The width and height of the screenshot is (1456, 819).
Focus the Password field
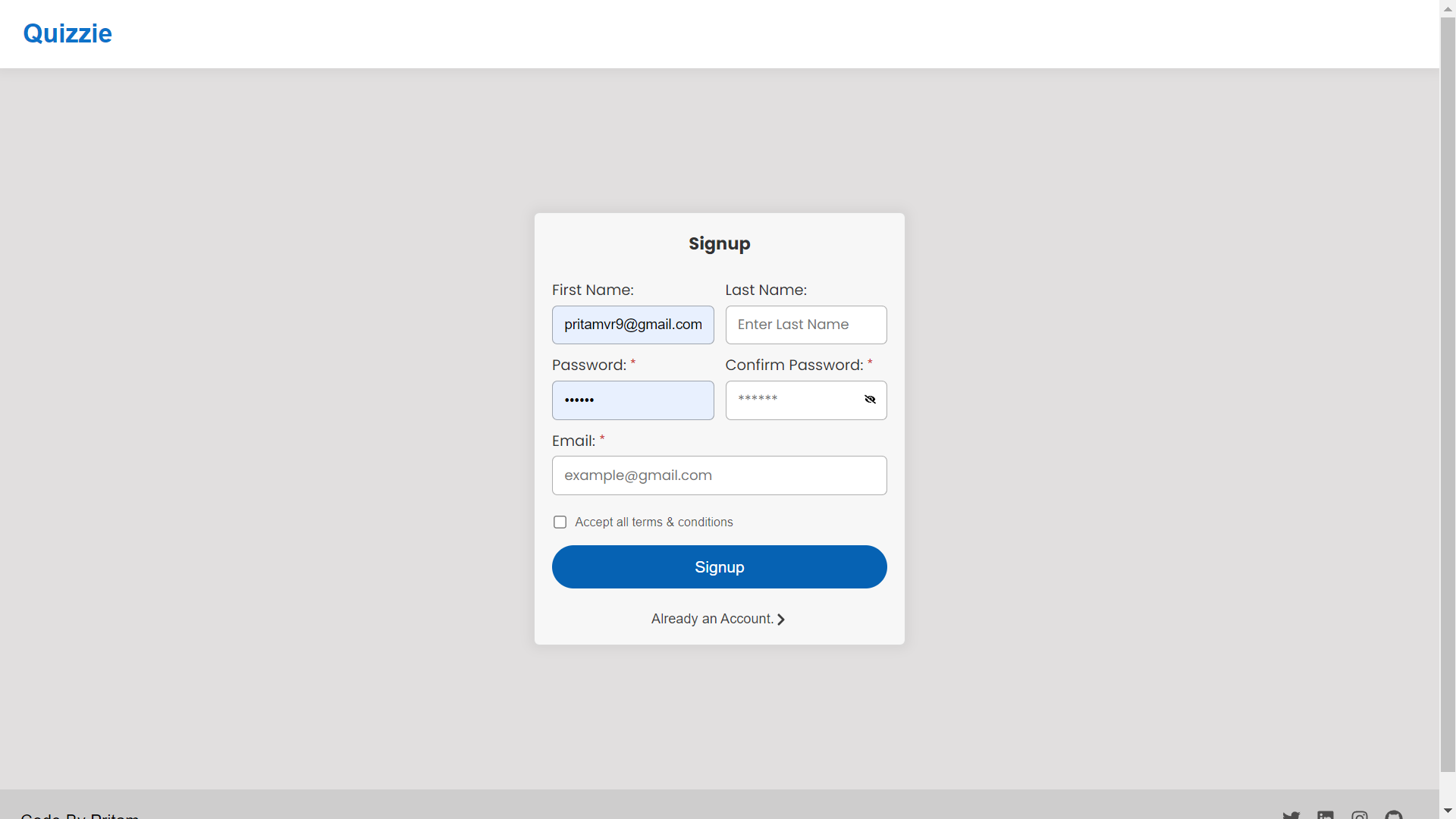632,400
